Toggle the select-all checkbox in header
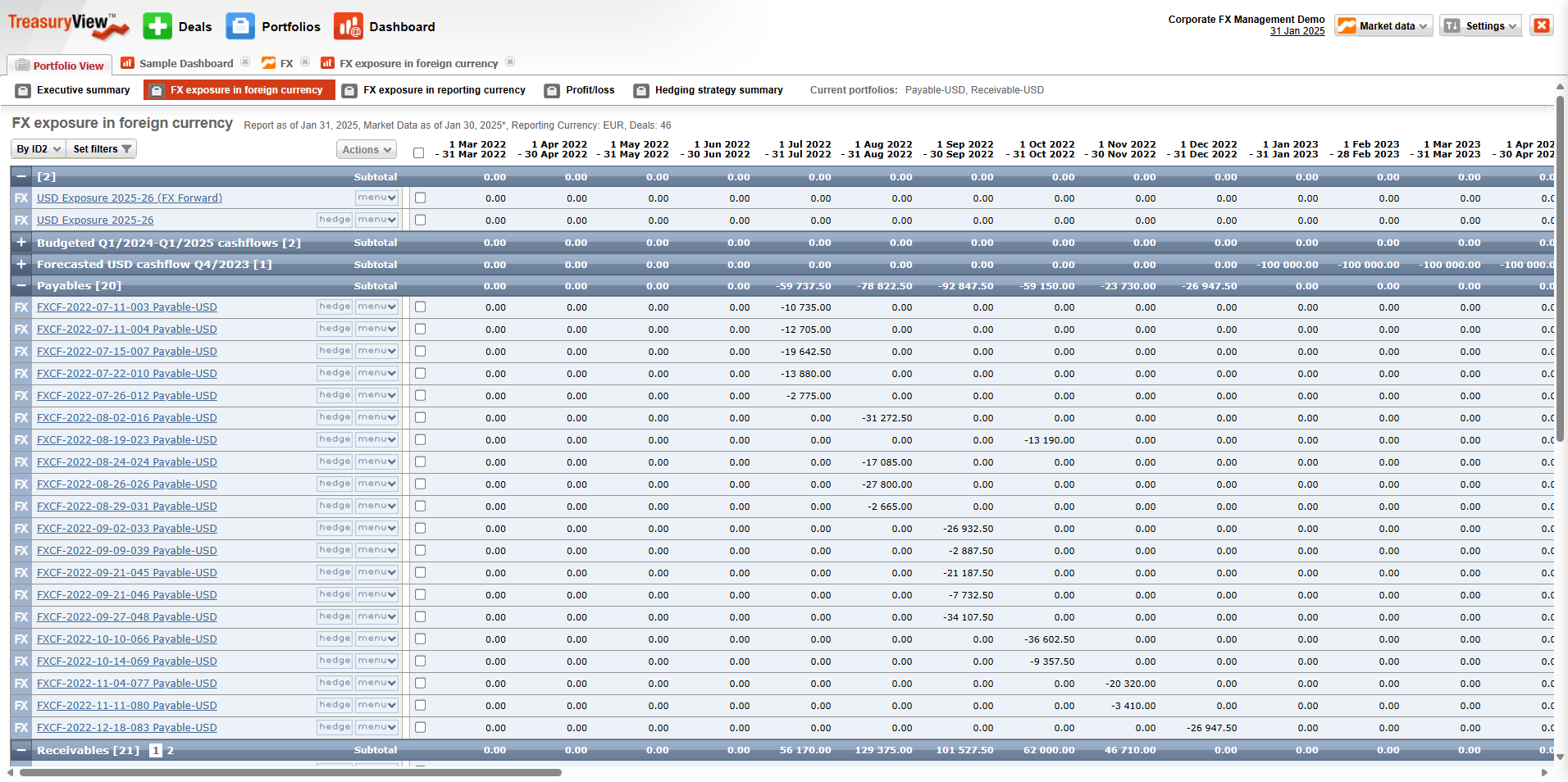 (x=418, y=152)
